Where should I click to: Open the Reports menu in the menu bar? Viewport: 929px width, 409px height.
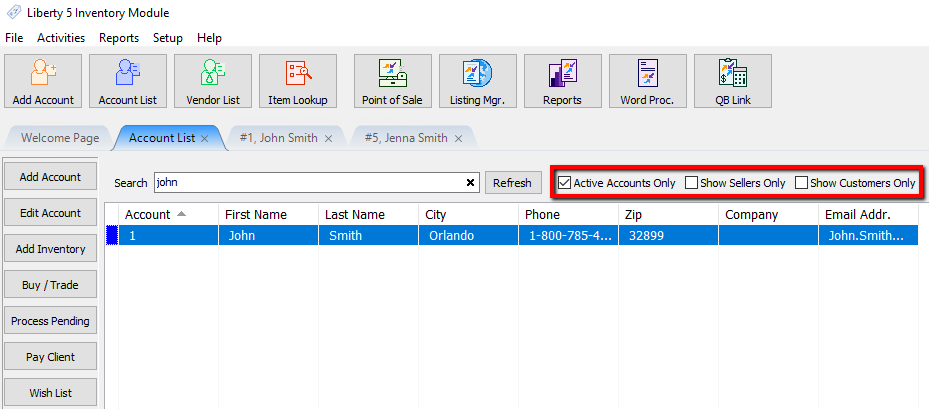119,38
